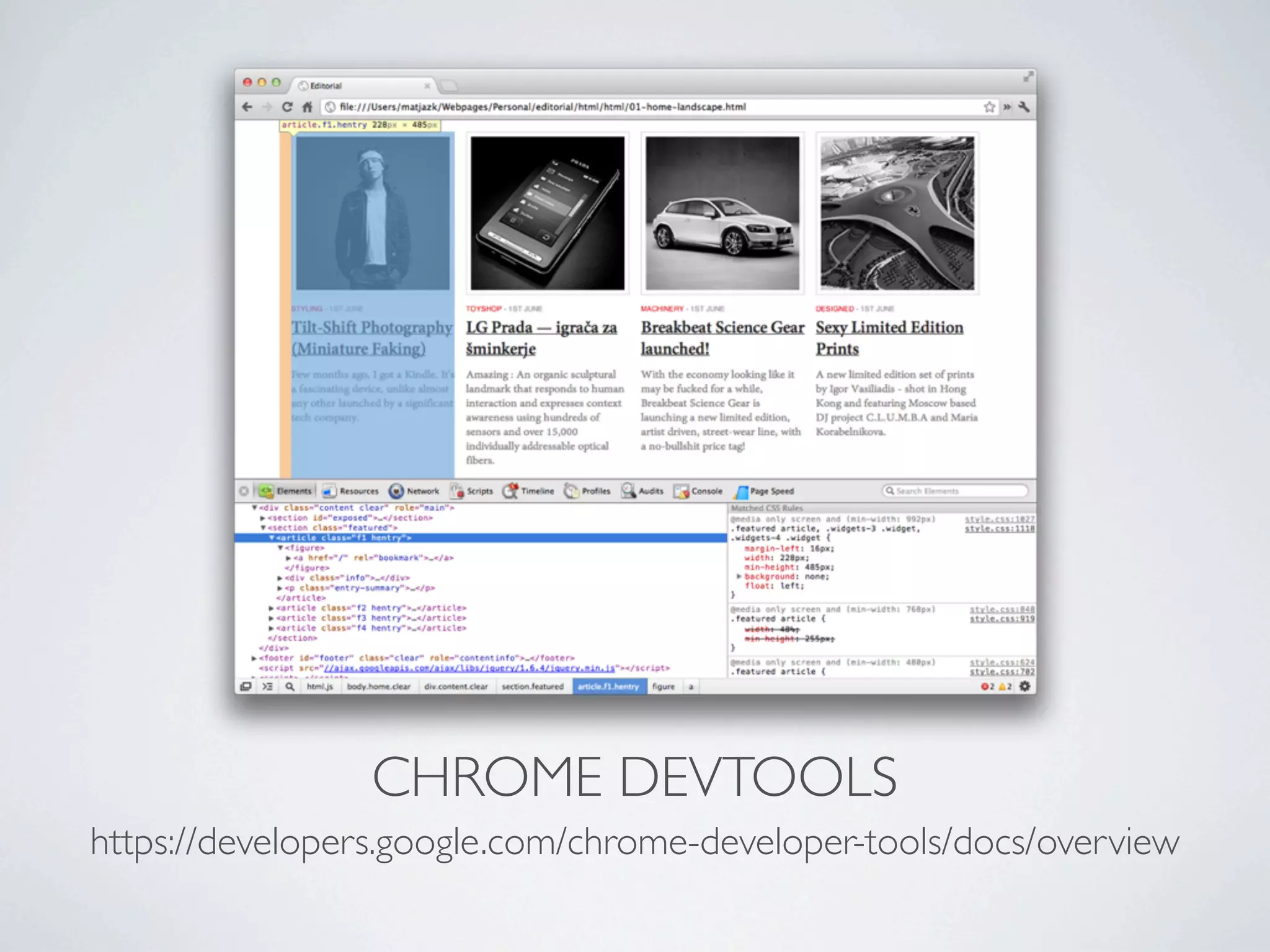
Task: Expand the footer id footer node
Action: point(254,658)
